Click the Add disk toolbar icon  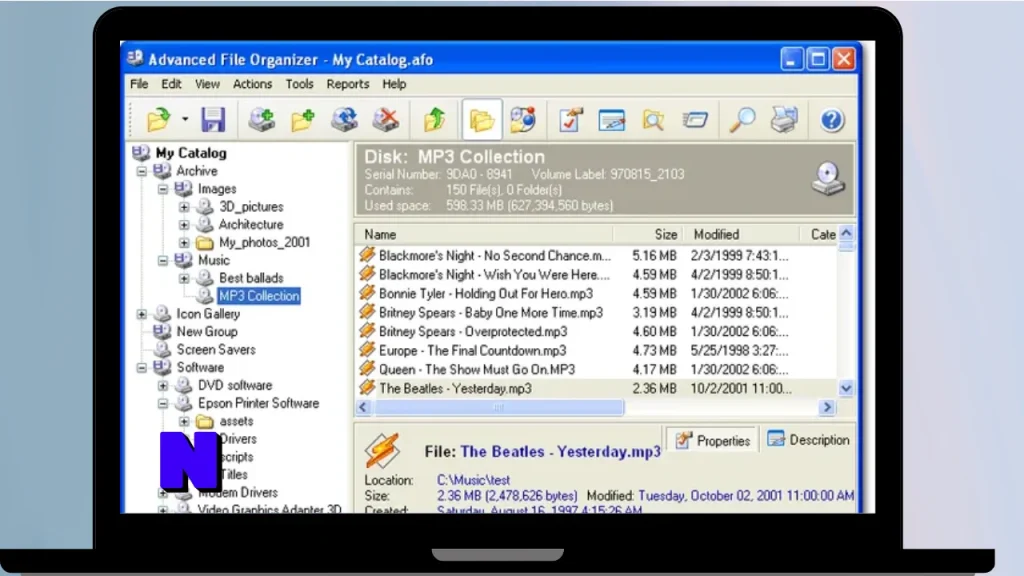261,120
